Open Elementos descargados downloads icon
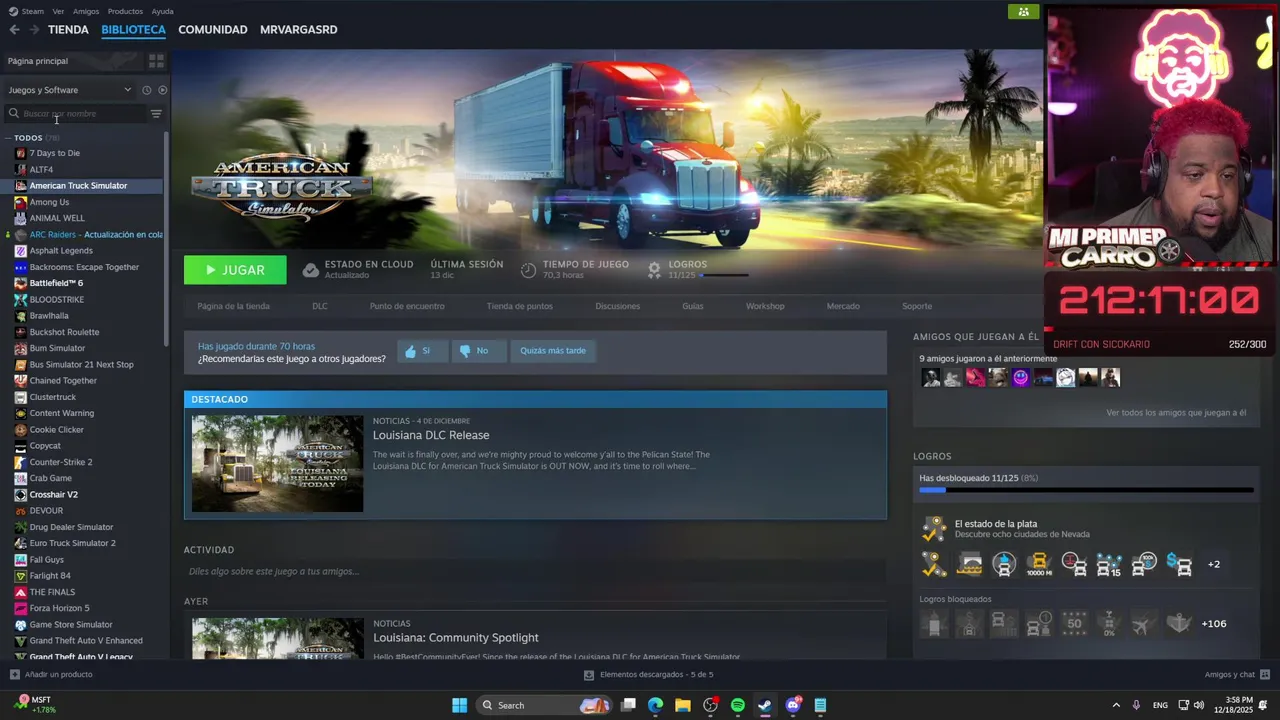 (589, 675)
